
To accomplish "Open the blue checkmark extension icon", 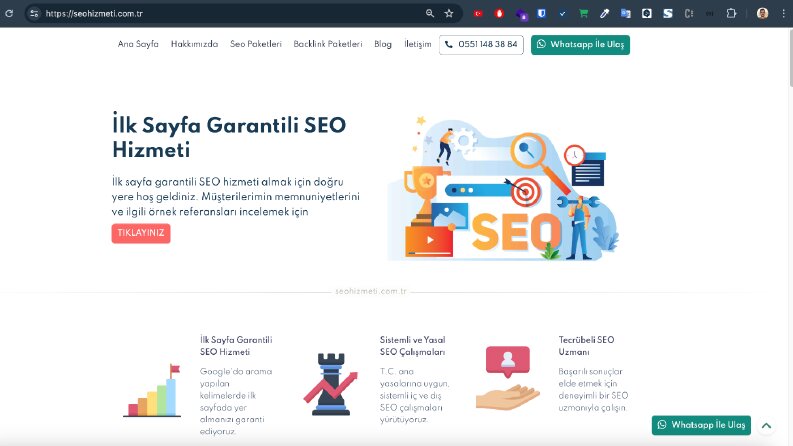I will [562, 14].
